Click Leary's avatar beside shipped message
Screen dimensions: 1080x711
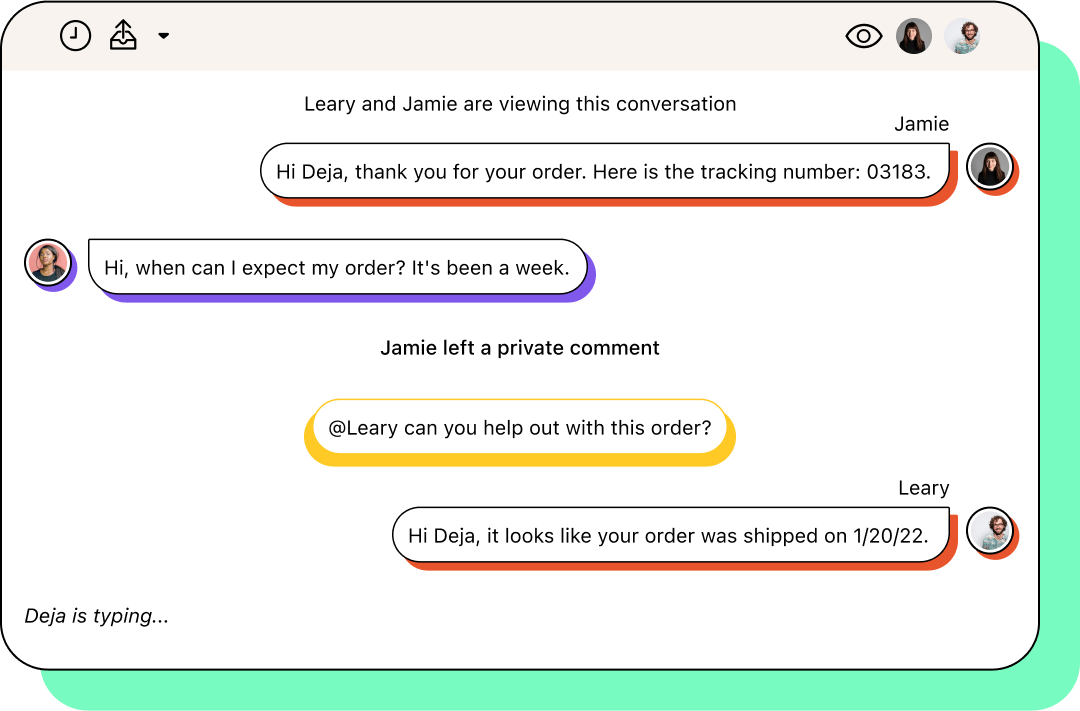tap(990, 530)
